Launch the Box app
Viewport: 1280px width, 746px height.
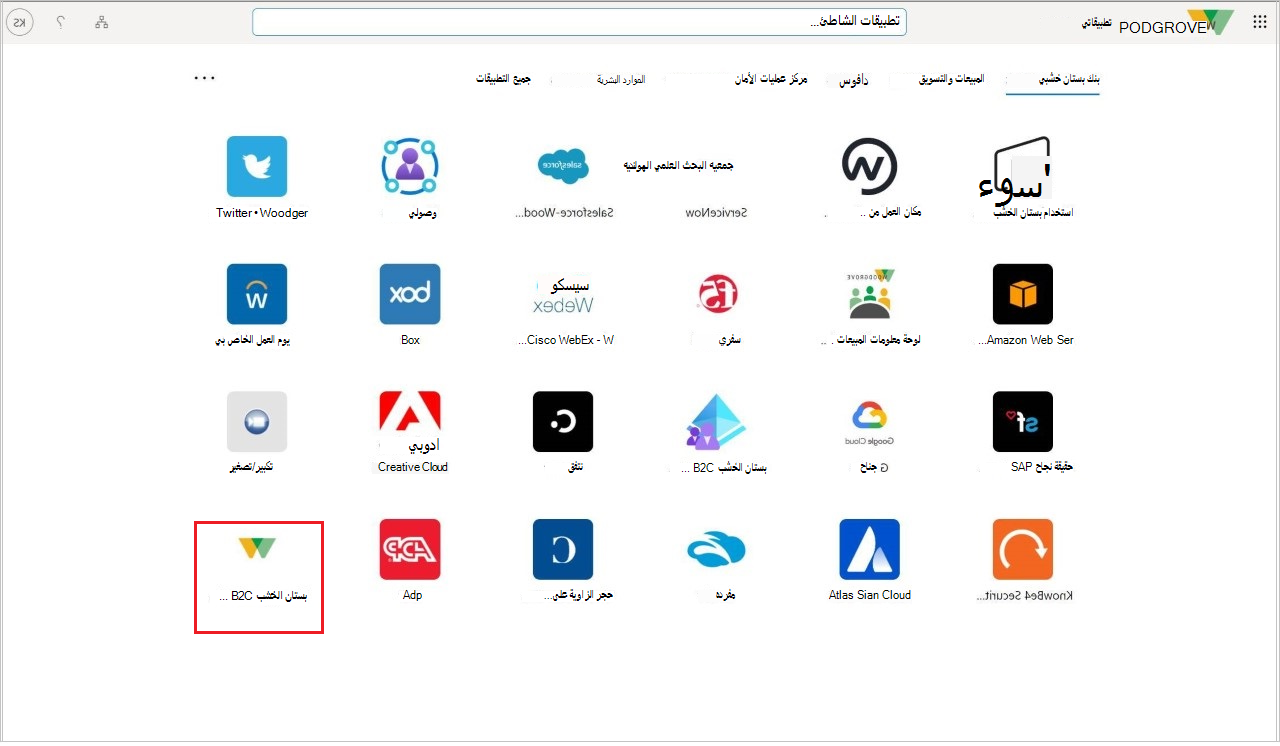pyautogui.click(x=410, y=294)
